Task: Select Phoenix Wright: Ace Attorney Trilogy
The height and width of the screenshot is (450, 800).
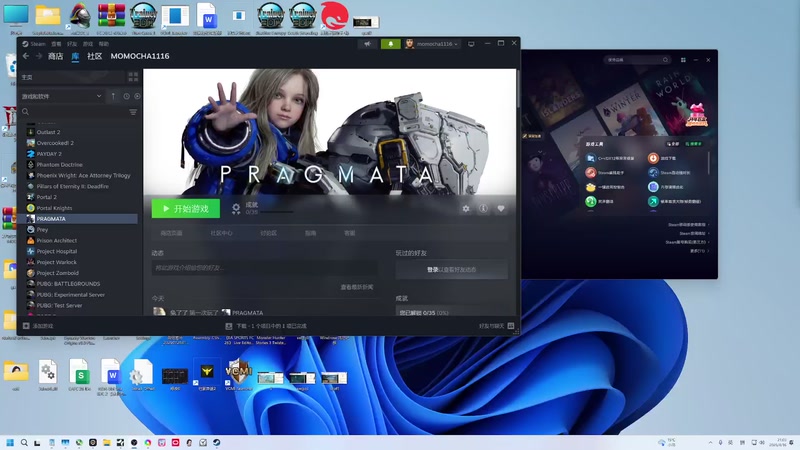Action: click(82, 176)
